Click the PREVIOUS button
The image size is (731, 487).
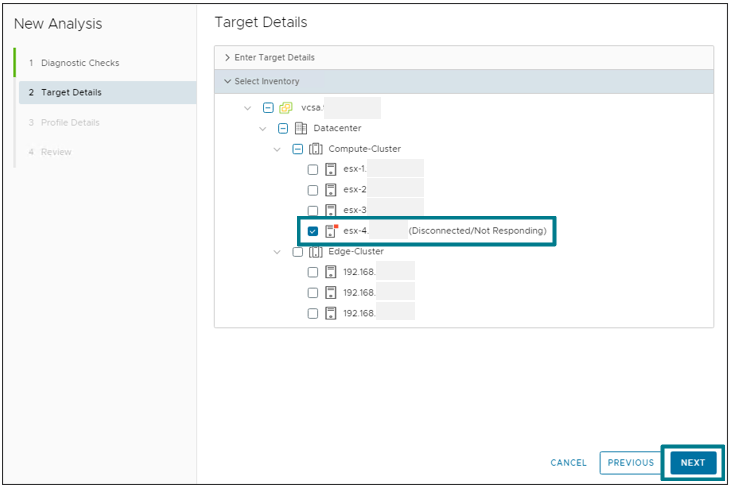(630, 463)
